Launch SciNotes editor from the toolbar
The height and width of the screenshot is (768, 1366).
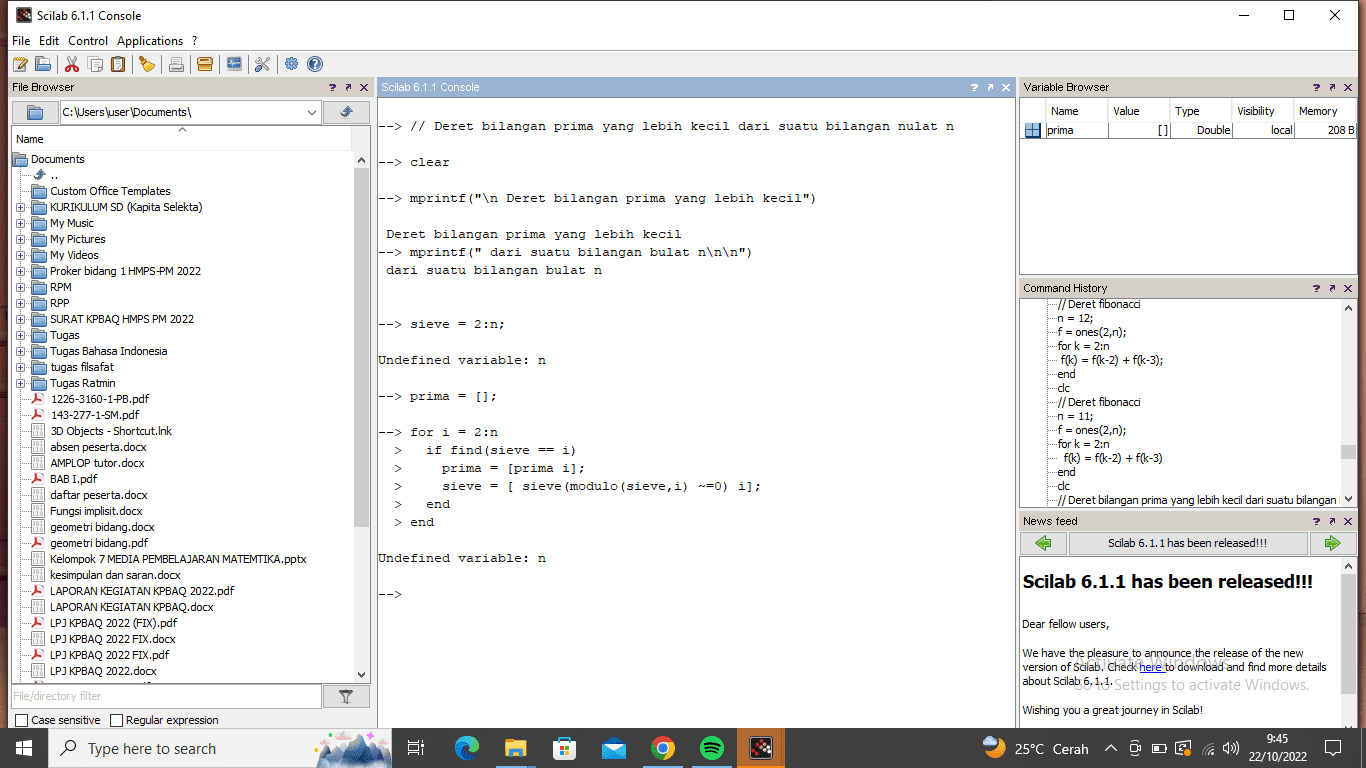(20, 64)
